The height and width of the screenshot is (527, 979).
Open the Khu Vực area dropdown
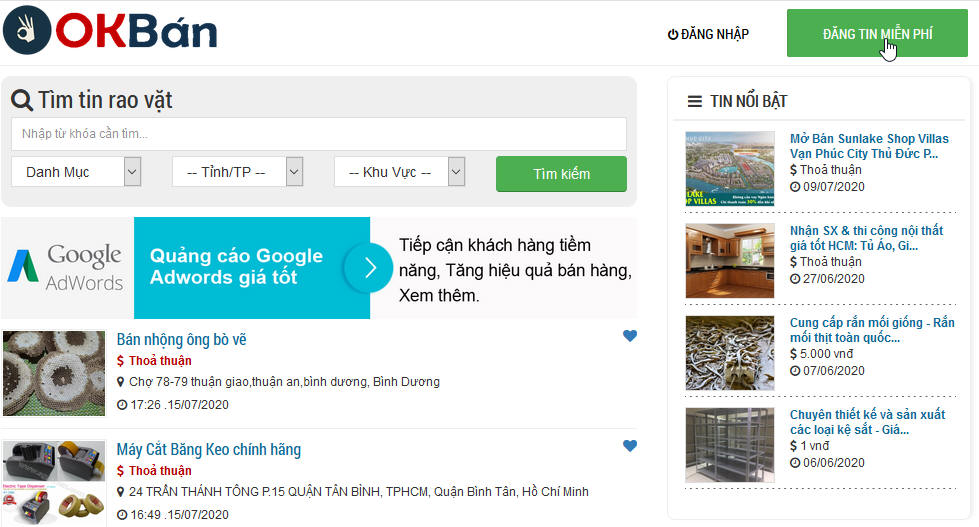point(400,172)
